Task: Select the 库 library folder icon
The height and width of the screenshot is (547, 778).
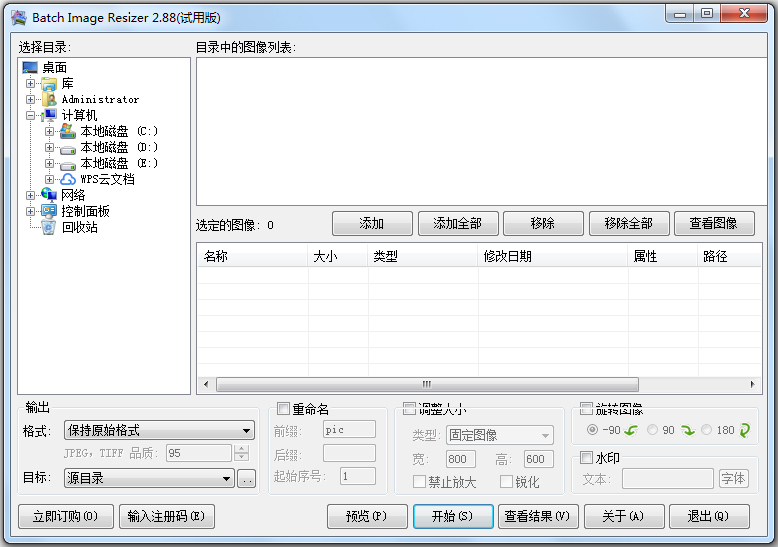Action: [x=49, y=83]
